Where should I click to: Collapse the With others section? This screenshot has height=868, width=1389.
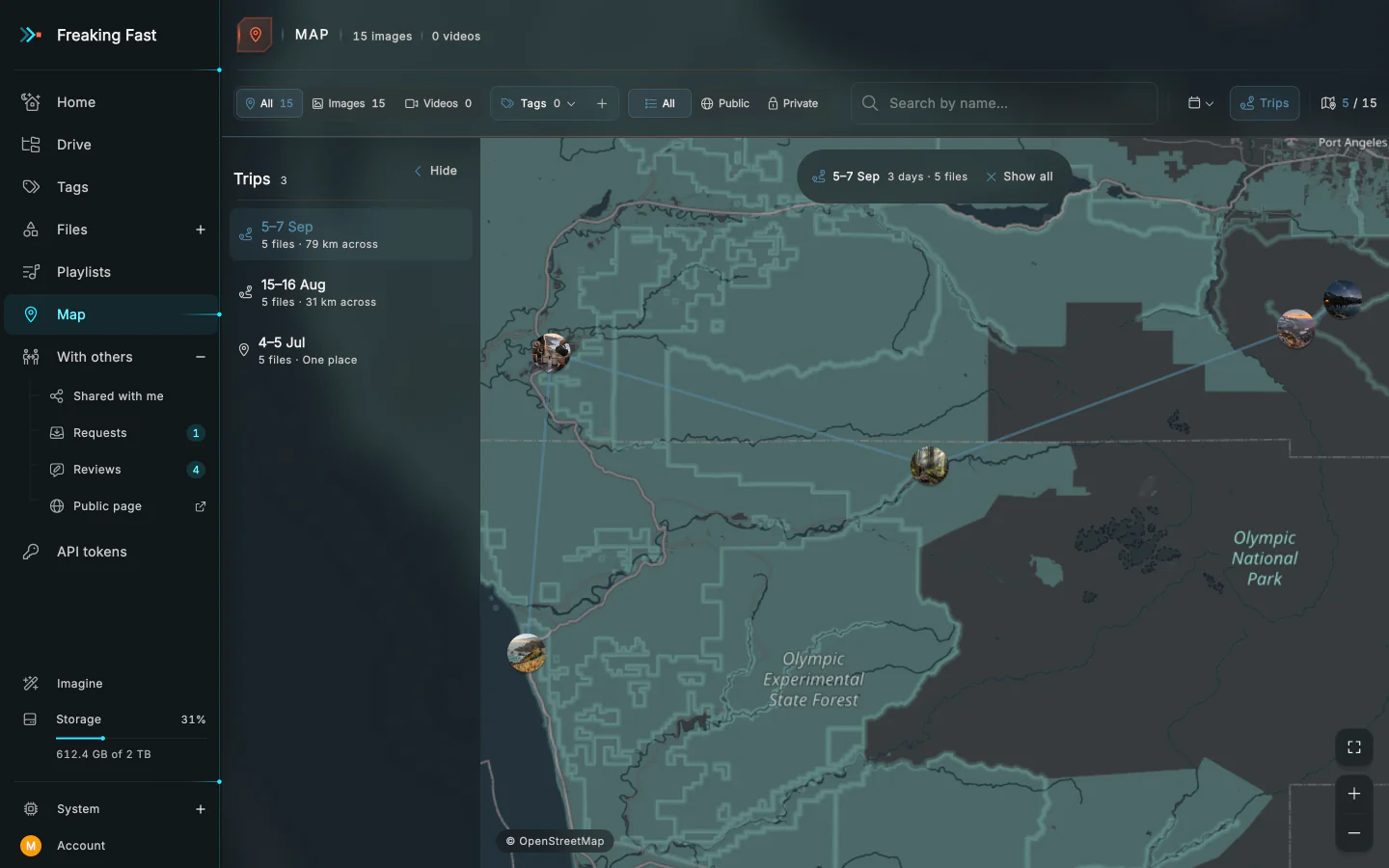tap(201, 357)
